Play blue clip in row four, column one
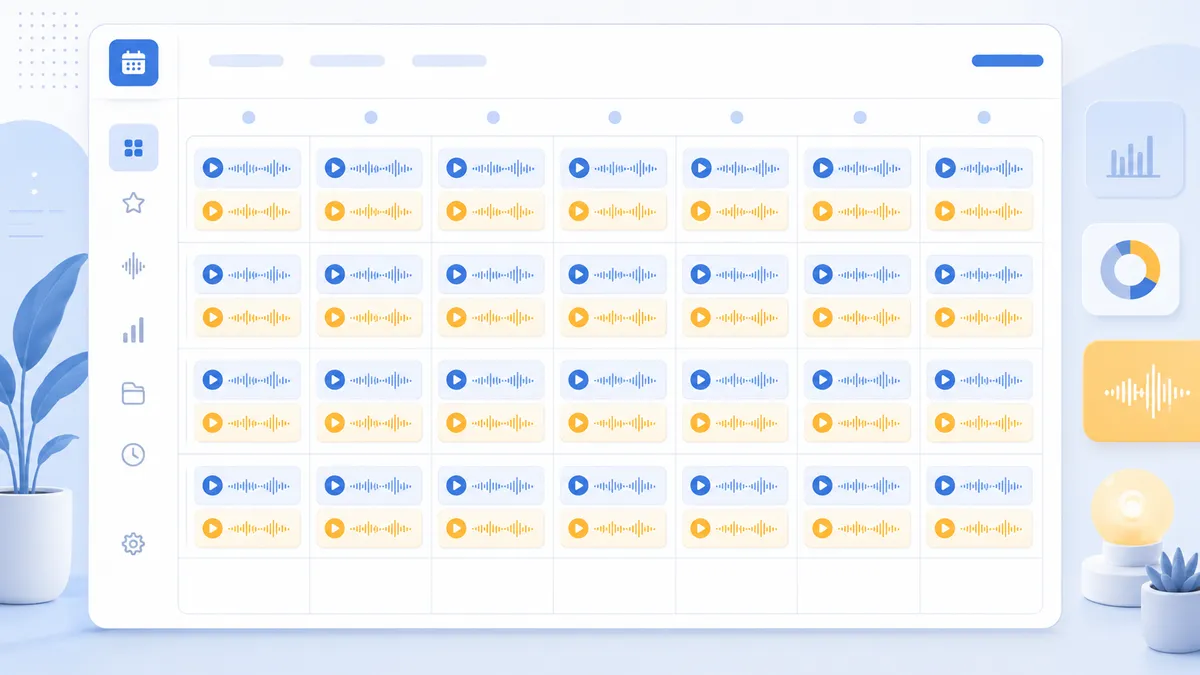1200x675 pixels. [212, 485]
